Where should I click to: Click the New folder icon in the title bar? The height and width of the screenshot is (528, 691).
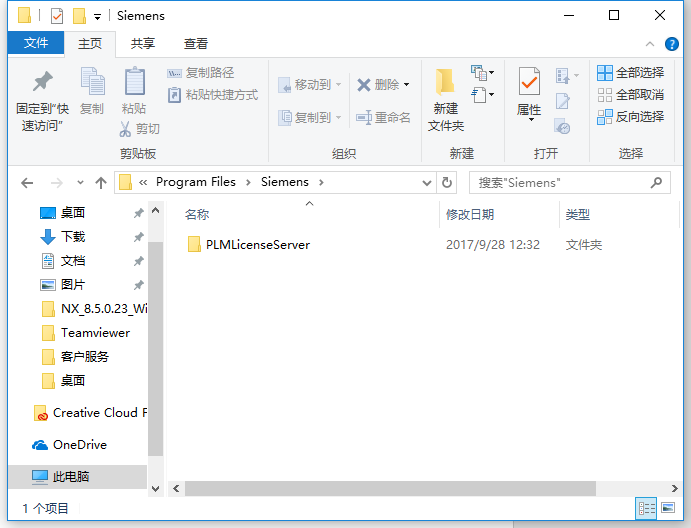79,16
